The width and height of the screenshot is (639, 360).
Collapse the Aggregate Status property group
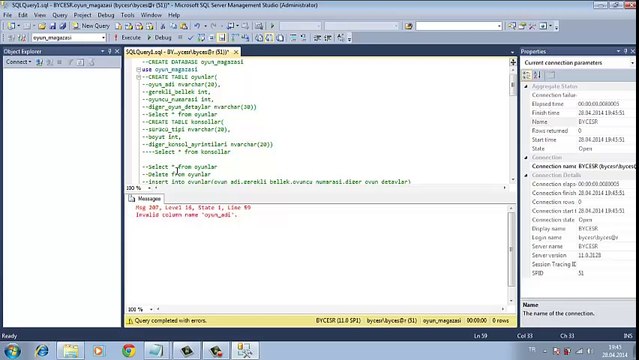point(526,86)
